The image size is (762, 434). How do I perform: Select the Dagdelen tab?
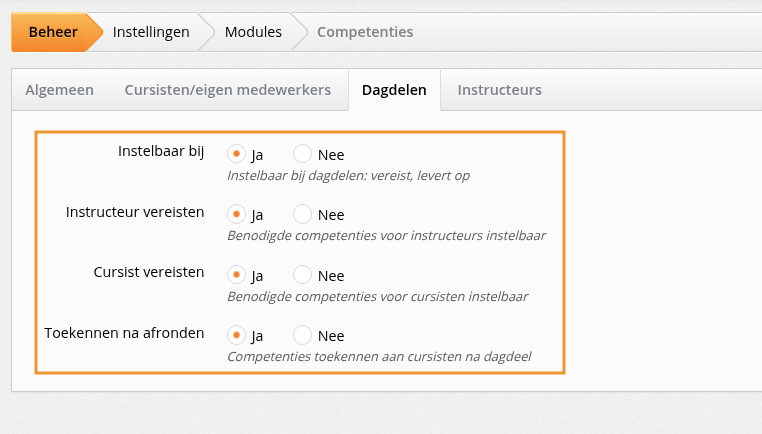click(394, 90)
